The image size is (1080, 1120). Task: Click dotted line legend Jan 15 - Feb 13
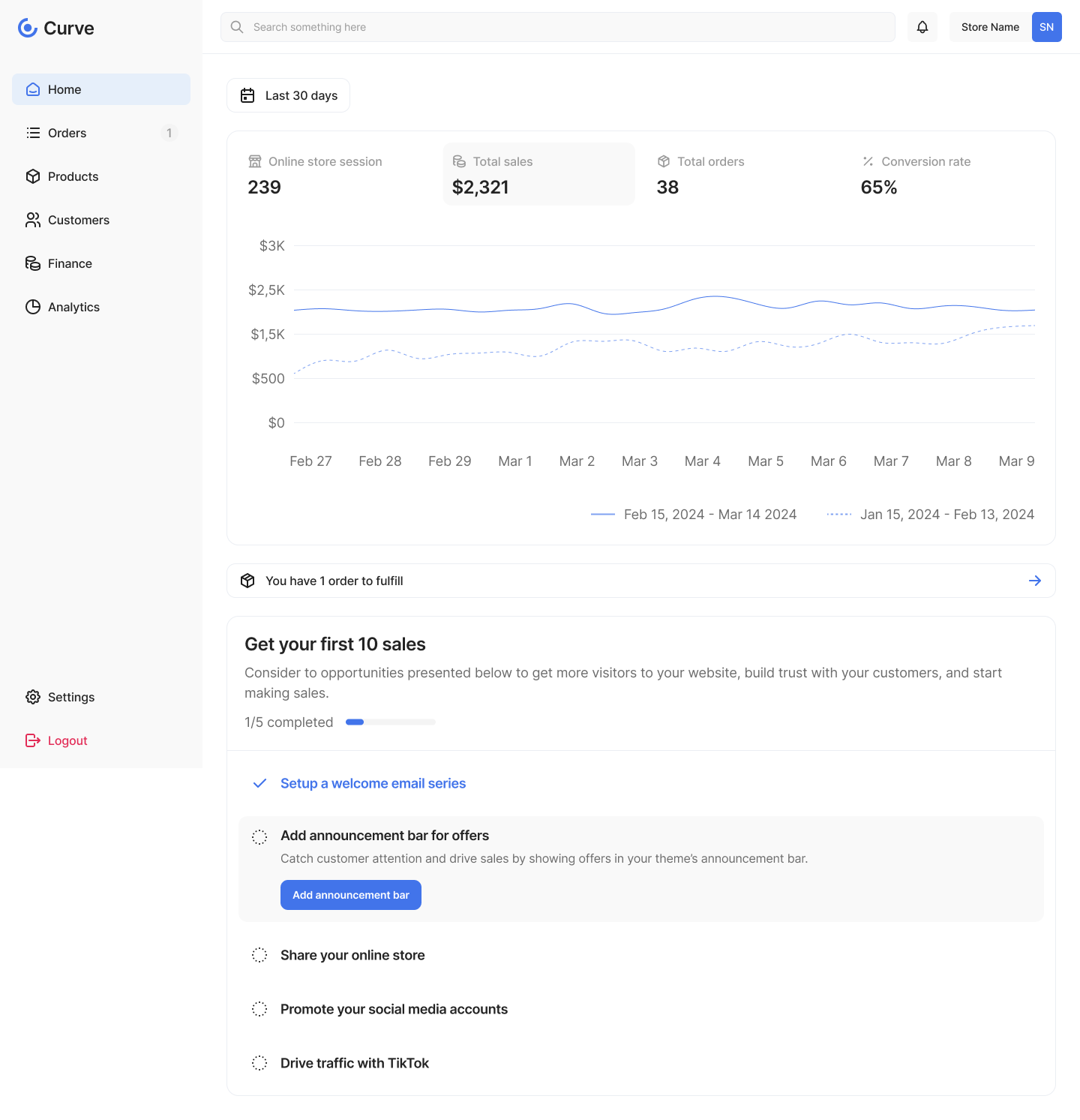(x=930, y=514)
